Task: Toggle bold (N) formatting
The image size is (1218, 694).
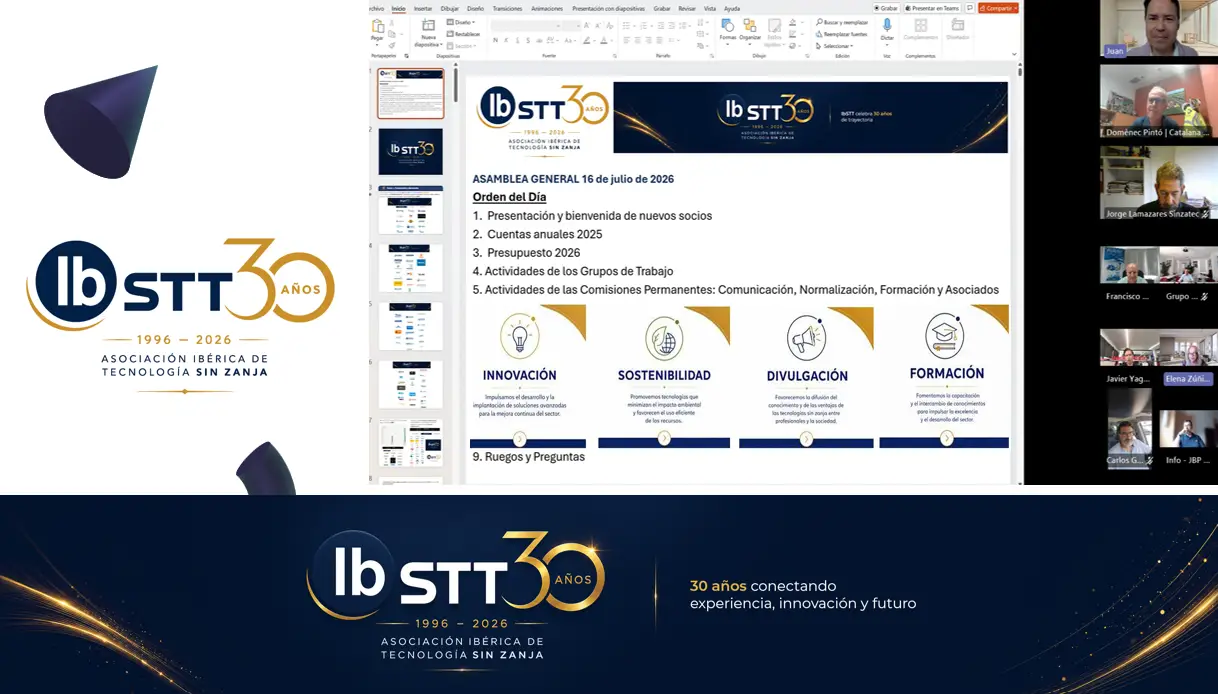Action: (x=495, y=41)
